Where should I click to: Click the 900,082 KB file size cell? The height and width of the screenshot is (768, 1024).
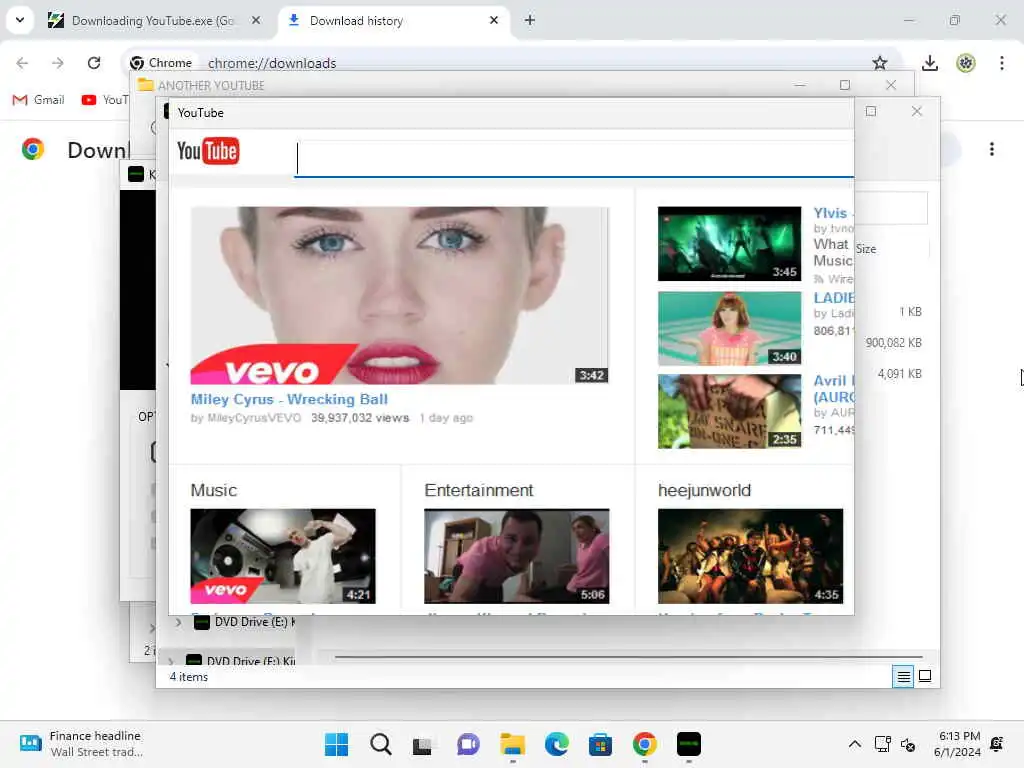tap(893, 343)
